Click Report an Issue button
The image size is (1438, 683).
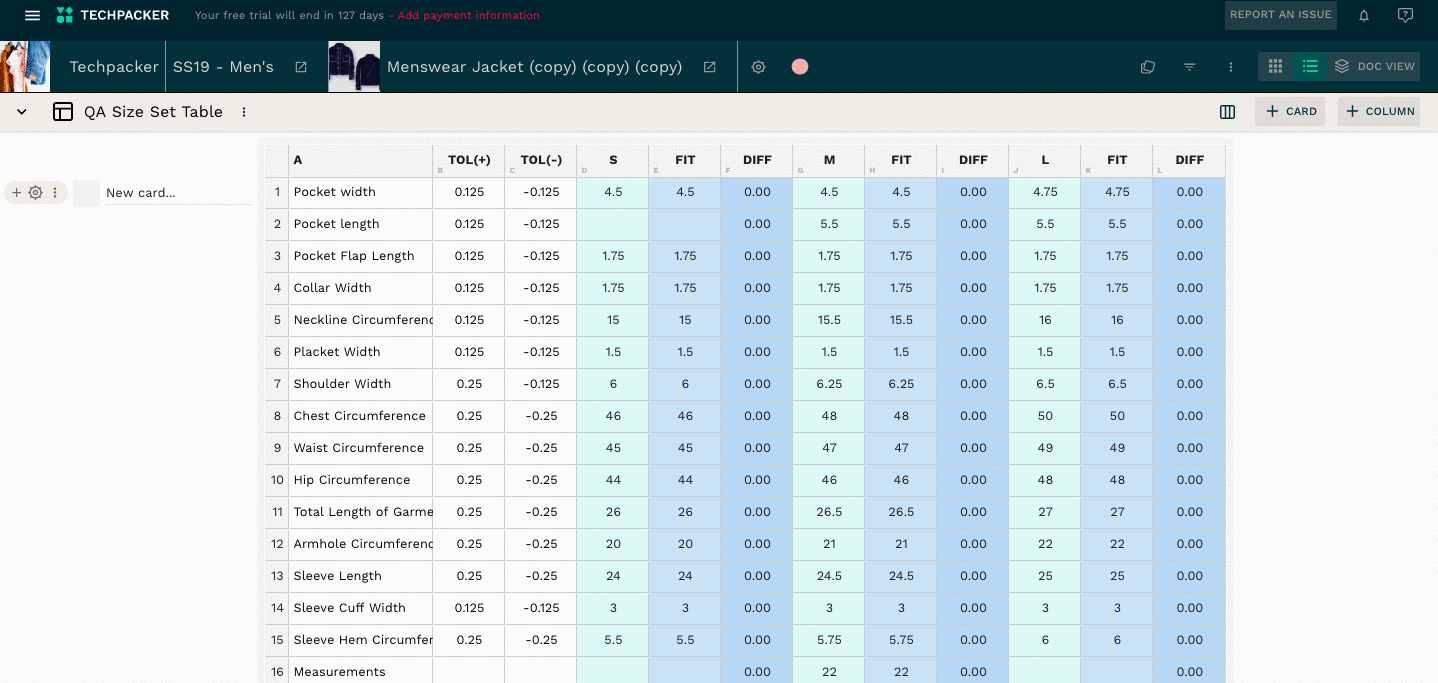(1281, 15)
